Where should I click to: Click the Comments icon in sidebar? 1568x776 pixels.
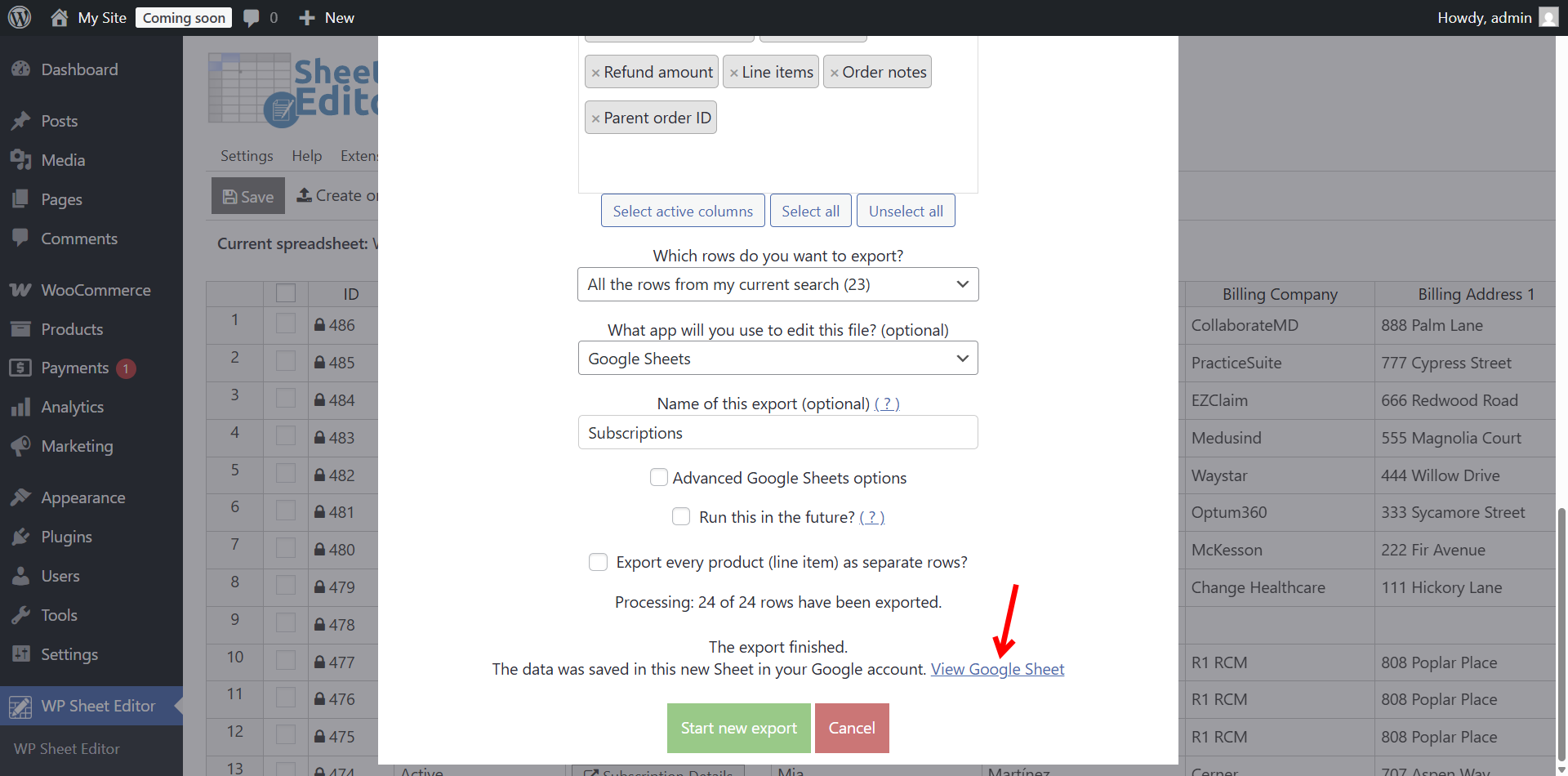(x=21, y=239)
